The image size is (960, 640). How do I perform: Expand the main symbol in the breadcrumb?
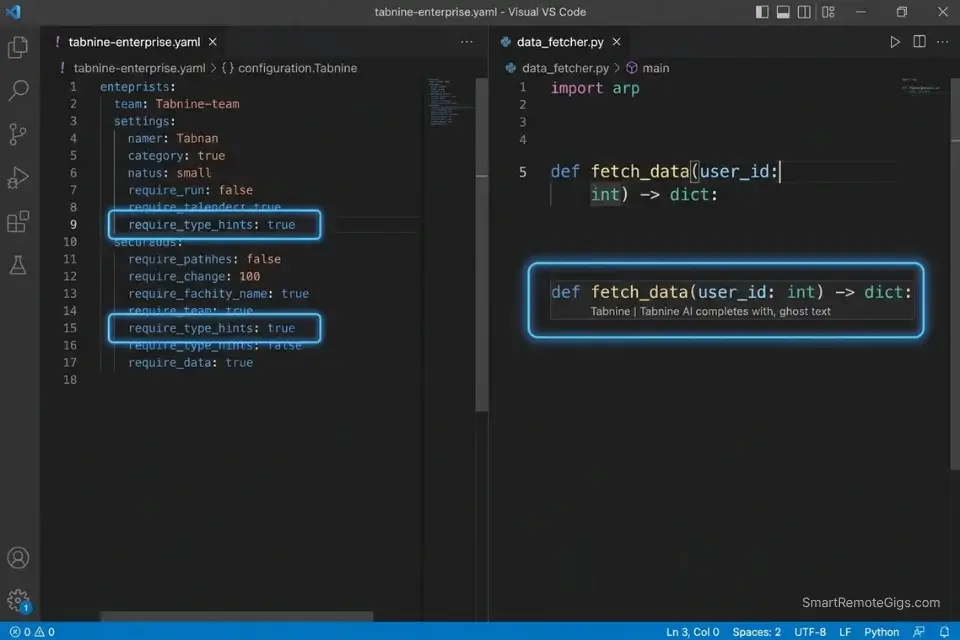(x=655, y=68)
